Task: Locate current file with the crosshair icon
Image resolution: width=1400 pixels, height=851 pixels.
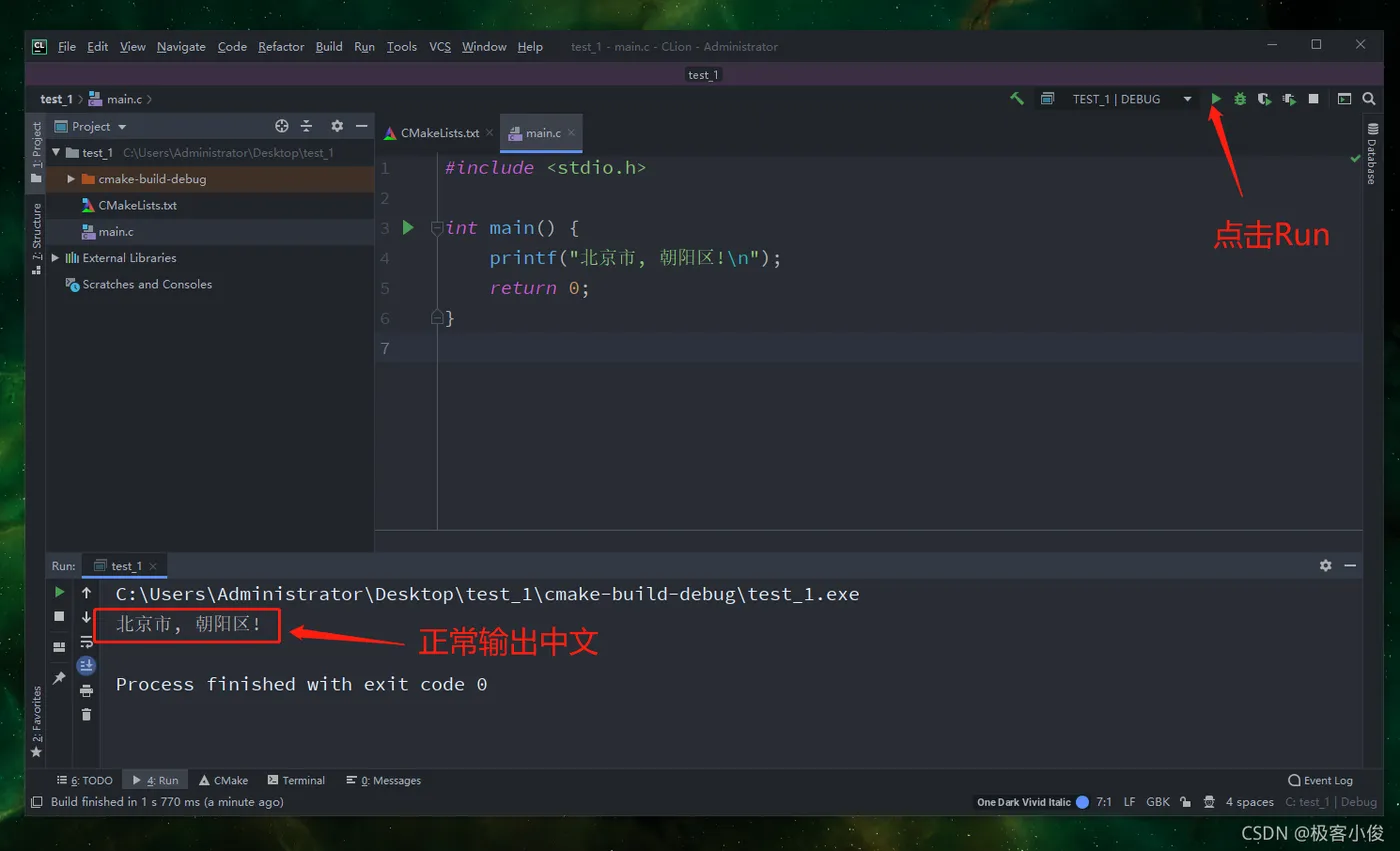Action: tap(282, 126)
